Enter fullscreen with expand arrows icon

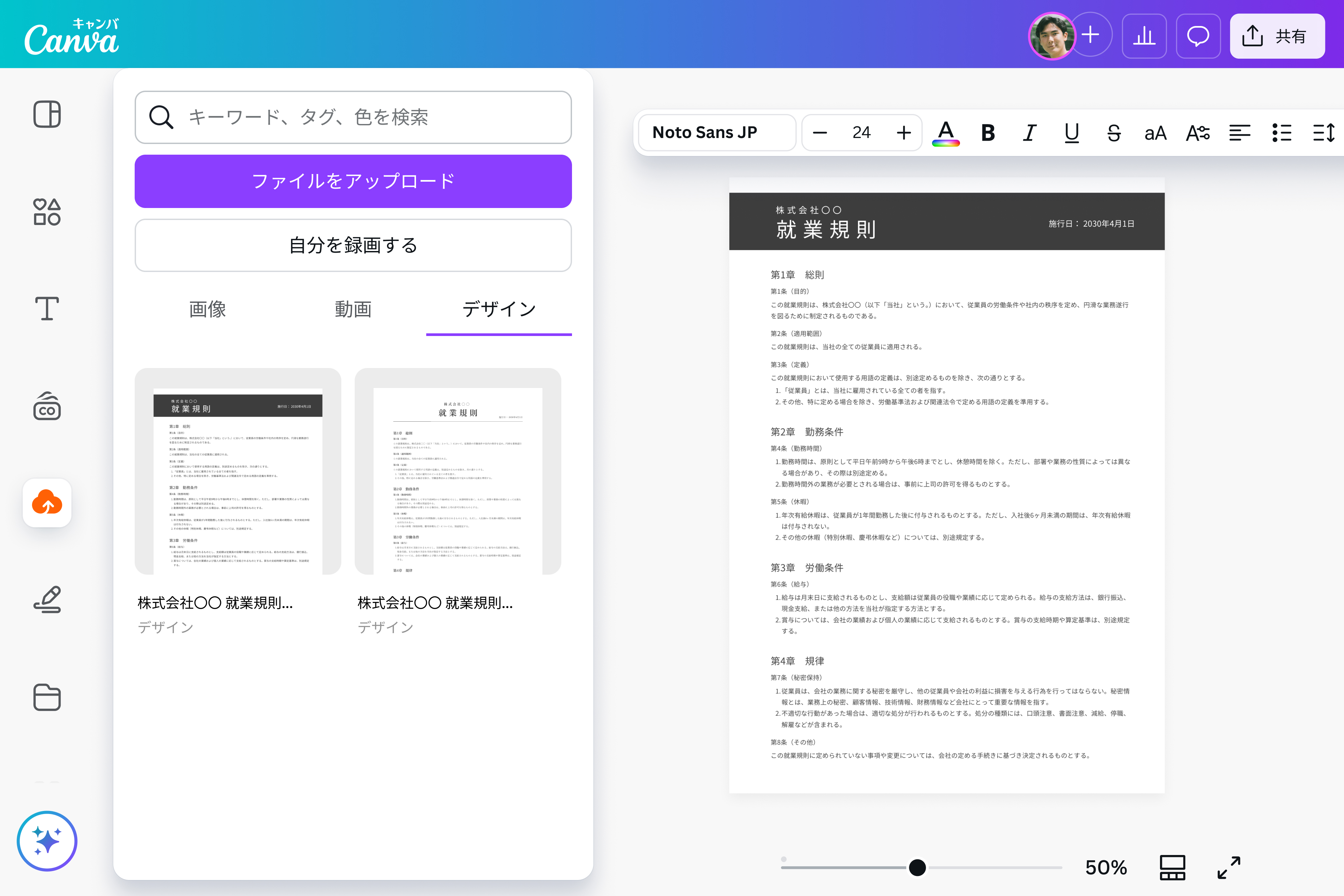pyautogui.click(x=1229, y=867)
